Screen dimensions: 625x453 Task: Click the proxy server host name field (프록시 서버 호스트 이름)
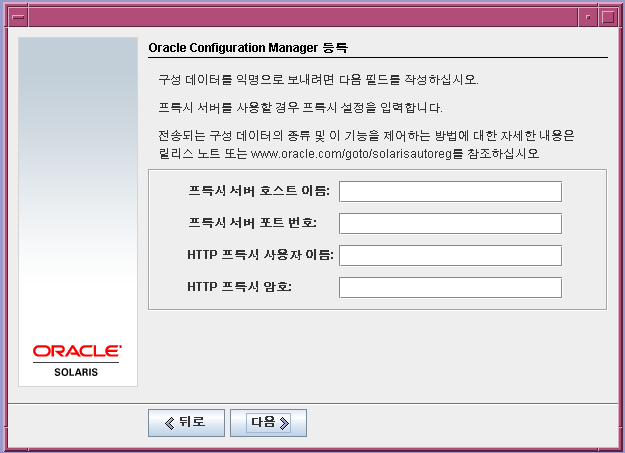(450, 192)
